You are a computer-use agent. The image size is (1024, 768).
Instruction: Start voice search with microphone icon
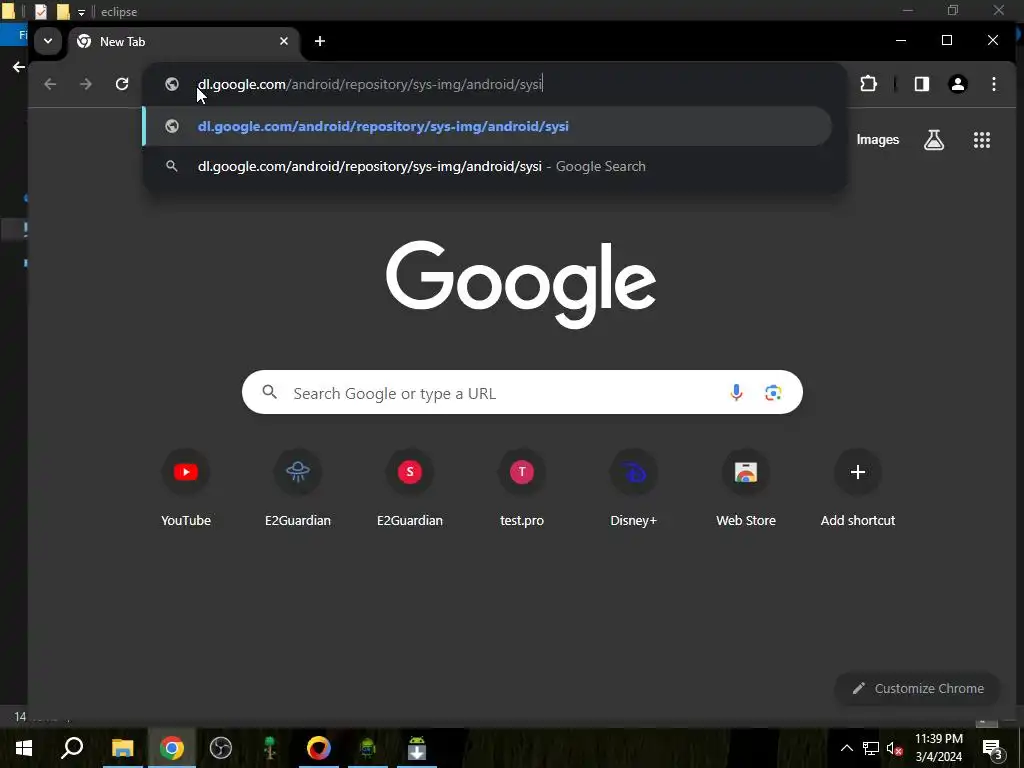click(736, 392)
